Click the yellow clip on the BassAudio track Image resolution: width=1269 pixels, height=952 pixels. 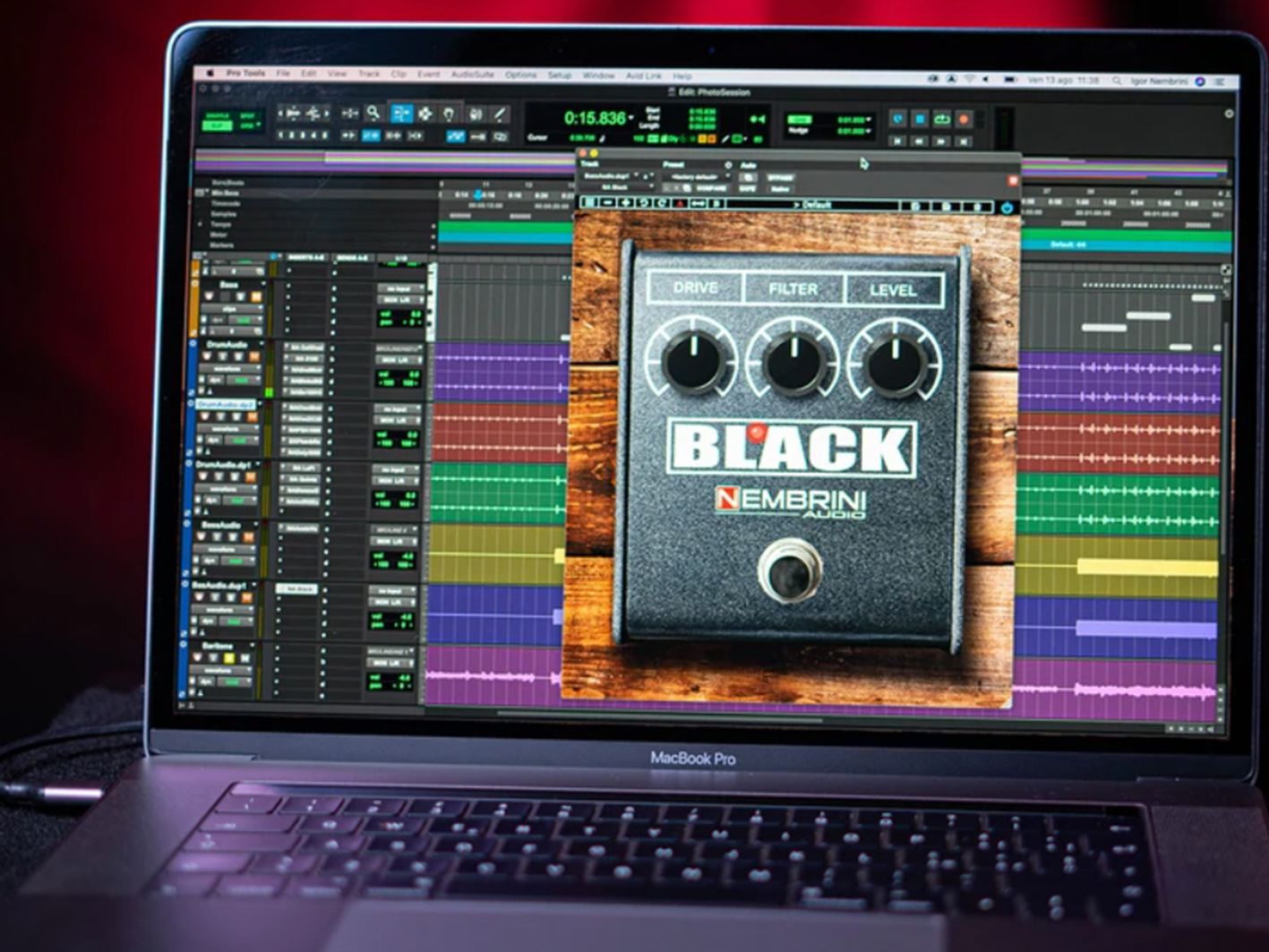pos(1147,567)
